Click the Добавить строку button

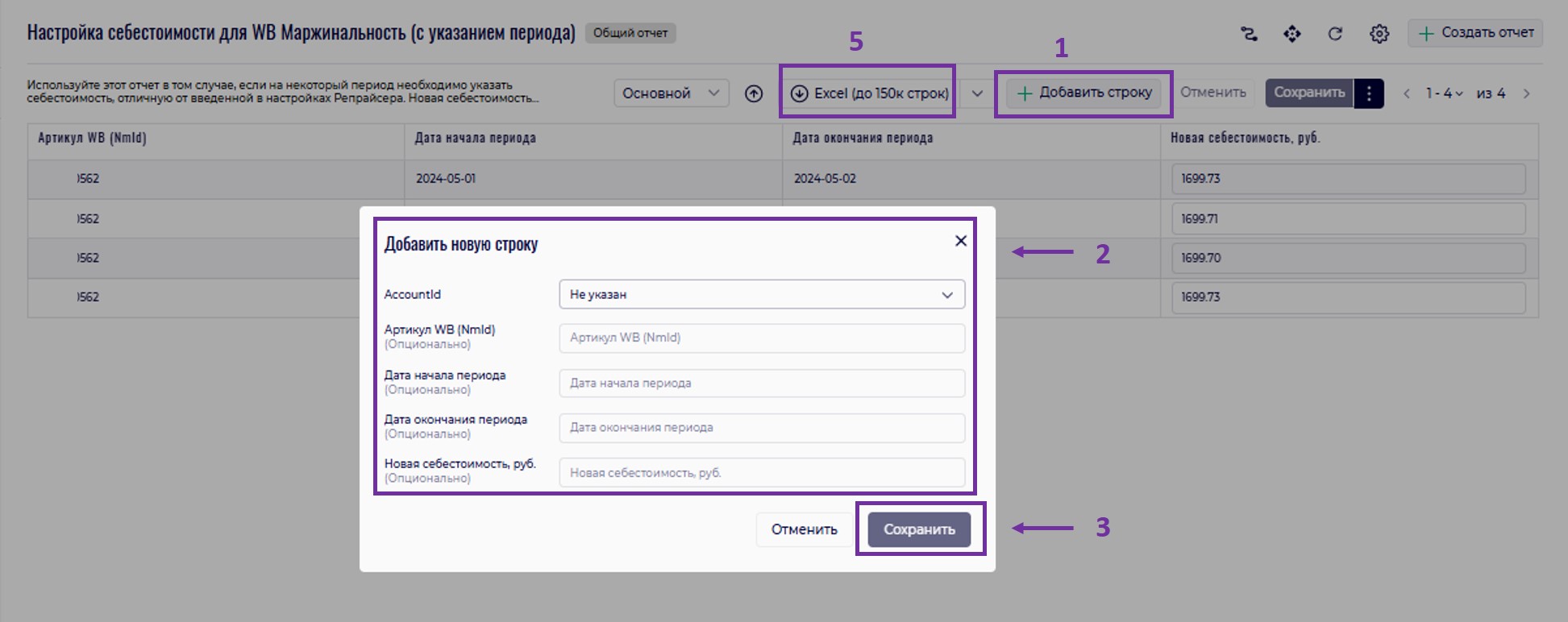point(1084,93)
